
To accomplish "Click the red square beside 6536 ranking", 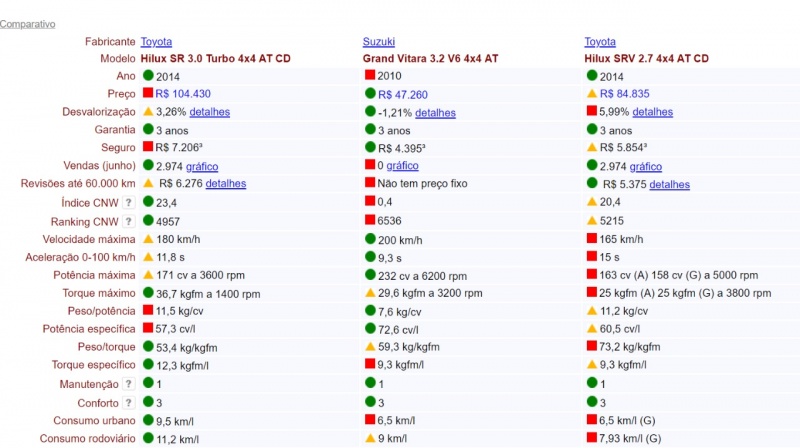I will click(x=370, y=220).
